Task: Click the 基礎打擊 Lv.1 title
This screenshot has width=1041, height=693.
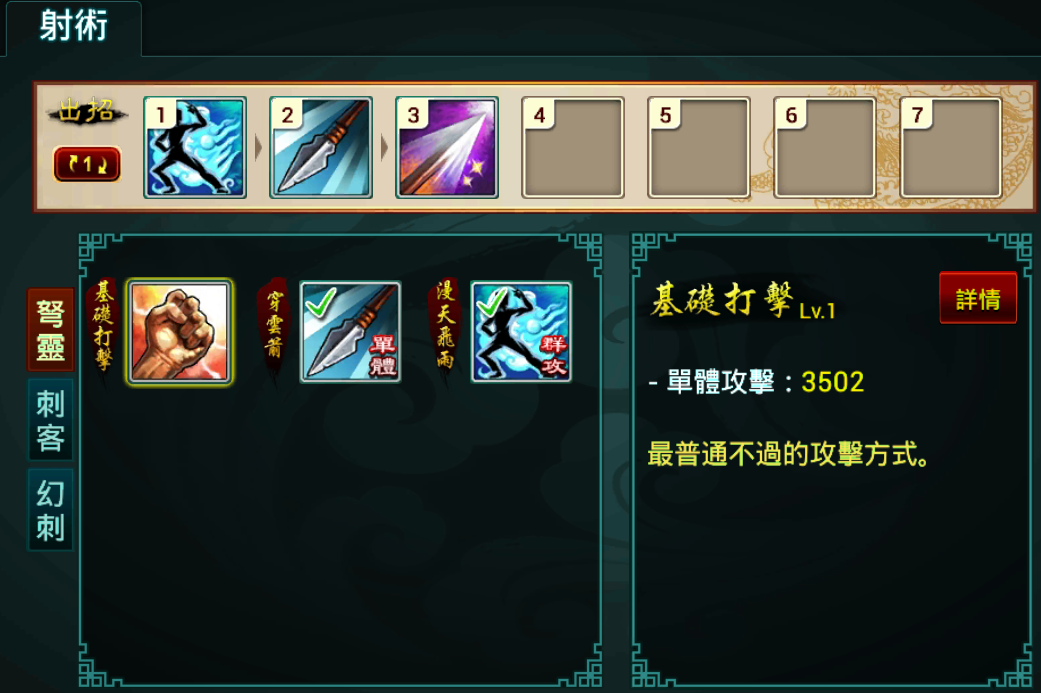Action: 742,300
